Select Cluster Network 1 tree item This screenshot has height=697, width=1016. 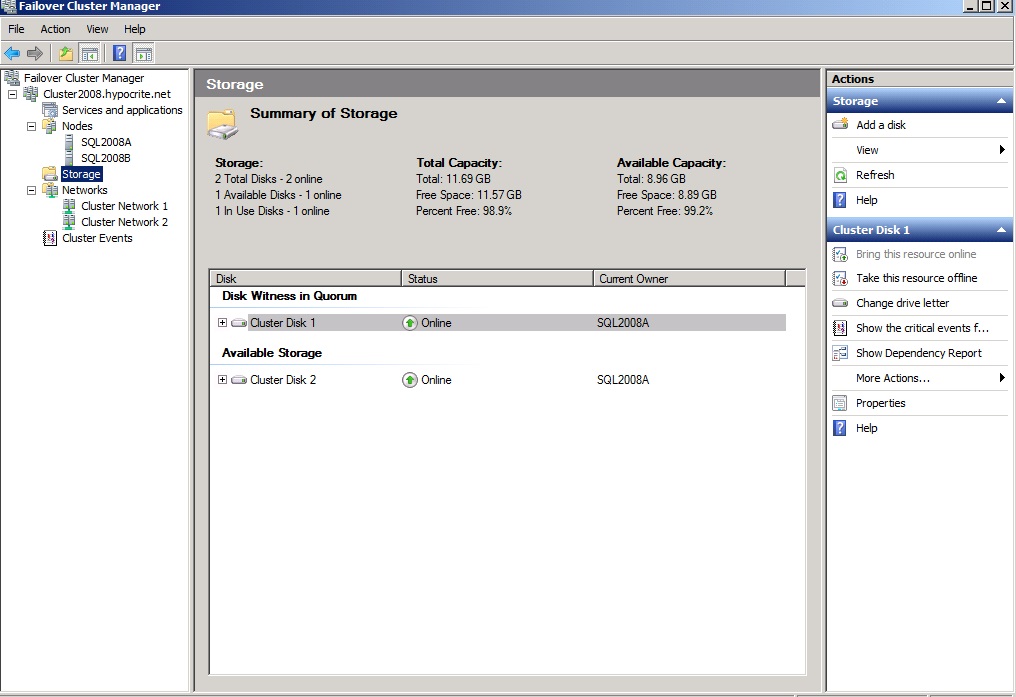tap(124, 206)
